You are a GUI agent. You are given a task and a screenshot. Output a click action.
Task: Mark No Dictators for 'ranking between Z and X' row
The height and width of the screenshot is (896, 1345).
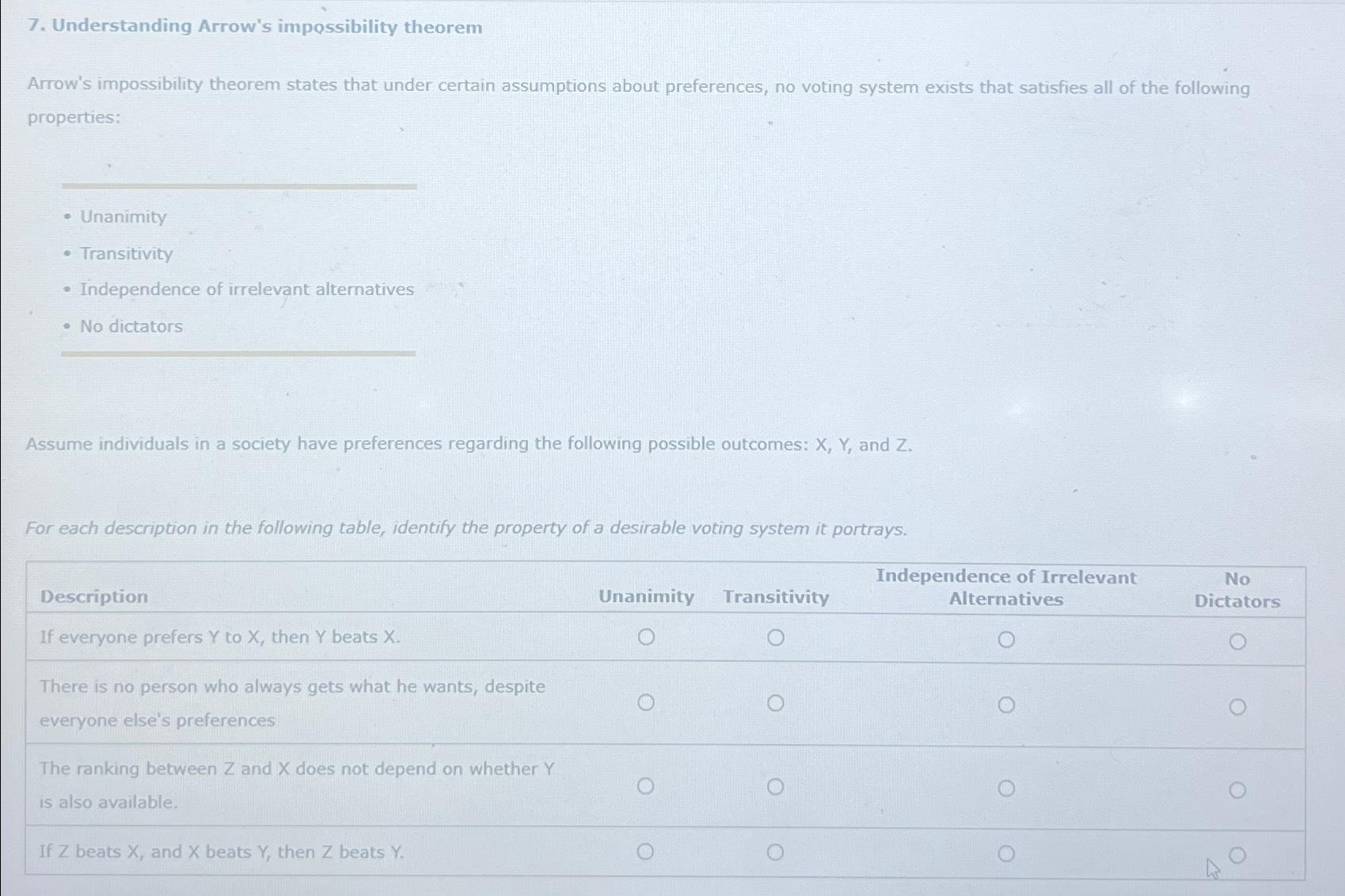(x=1237, y=790)
